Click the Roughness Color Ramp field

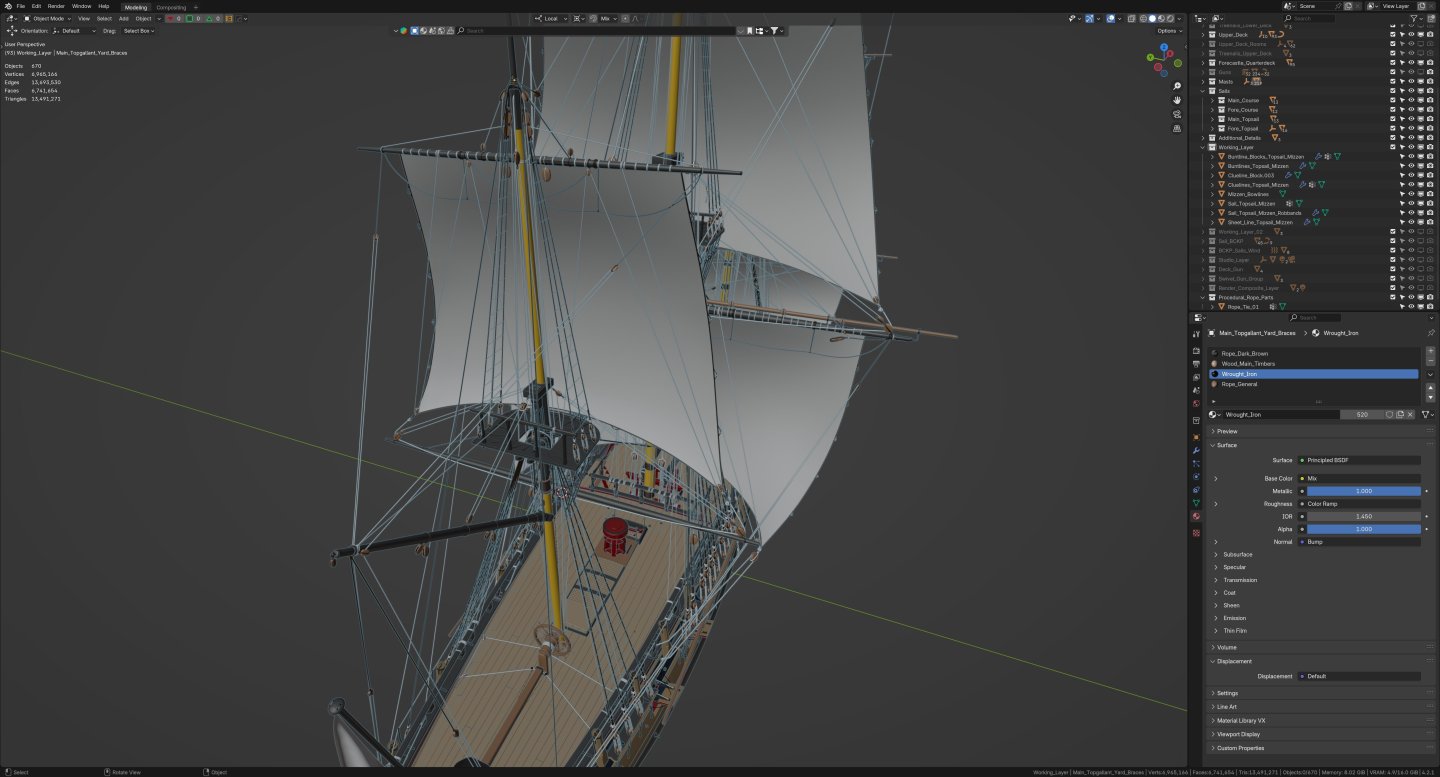click(1359, 504)
